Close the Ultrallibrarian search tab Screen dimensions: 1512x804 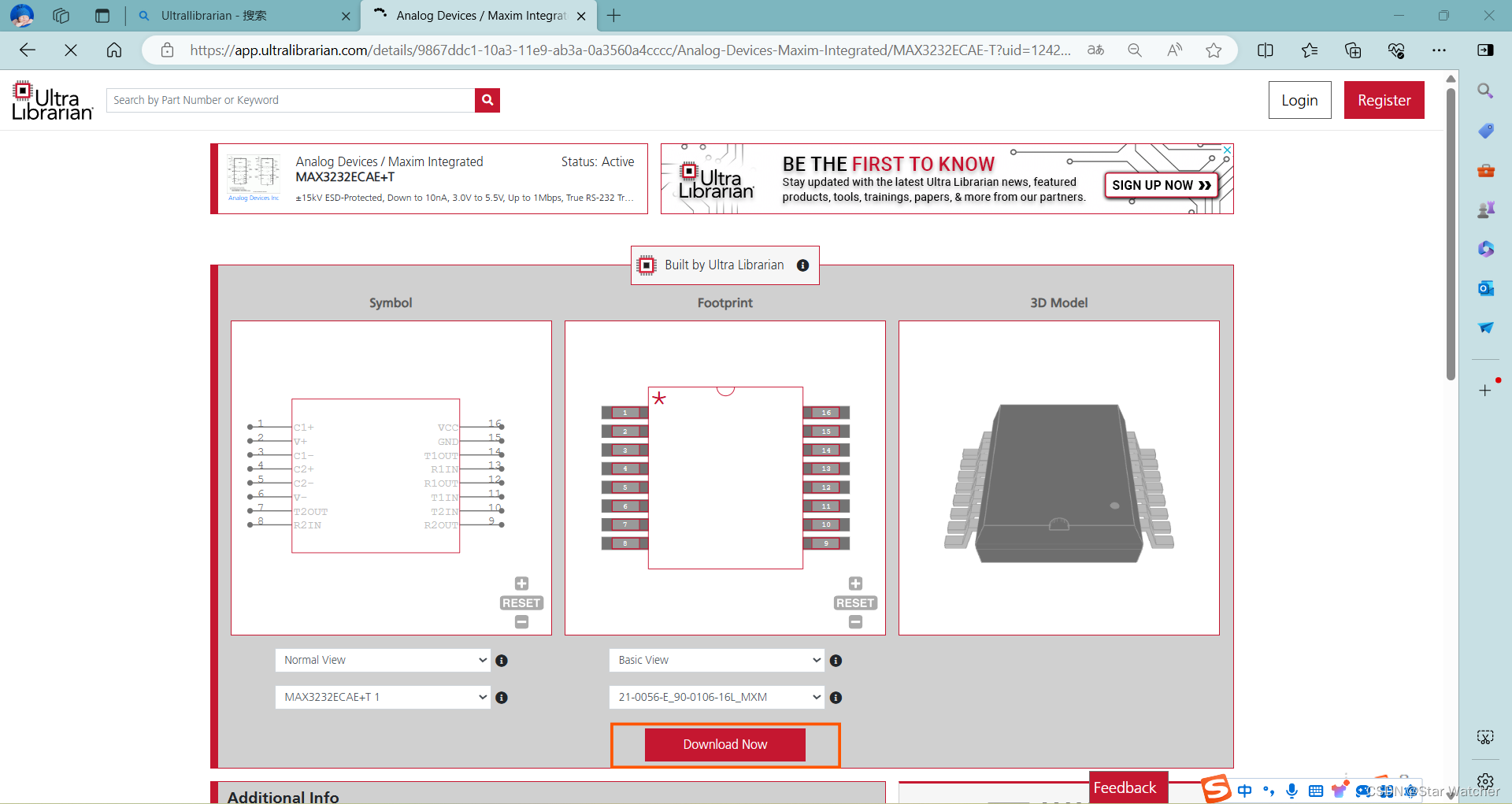[x=346, y=16]
